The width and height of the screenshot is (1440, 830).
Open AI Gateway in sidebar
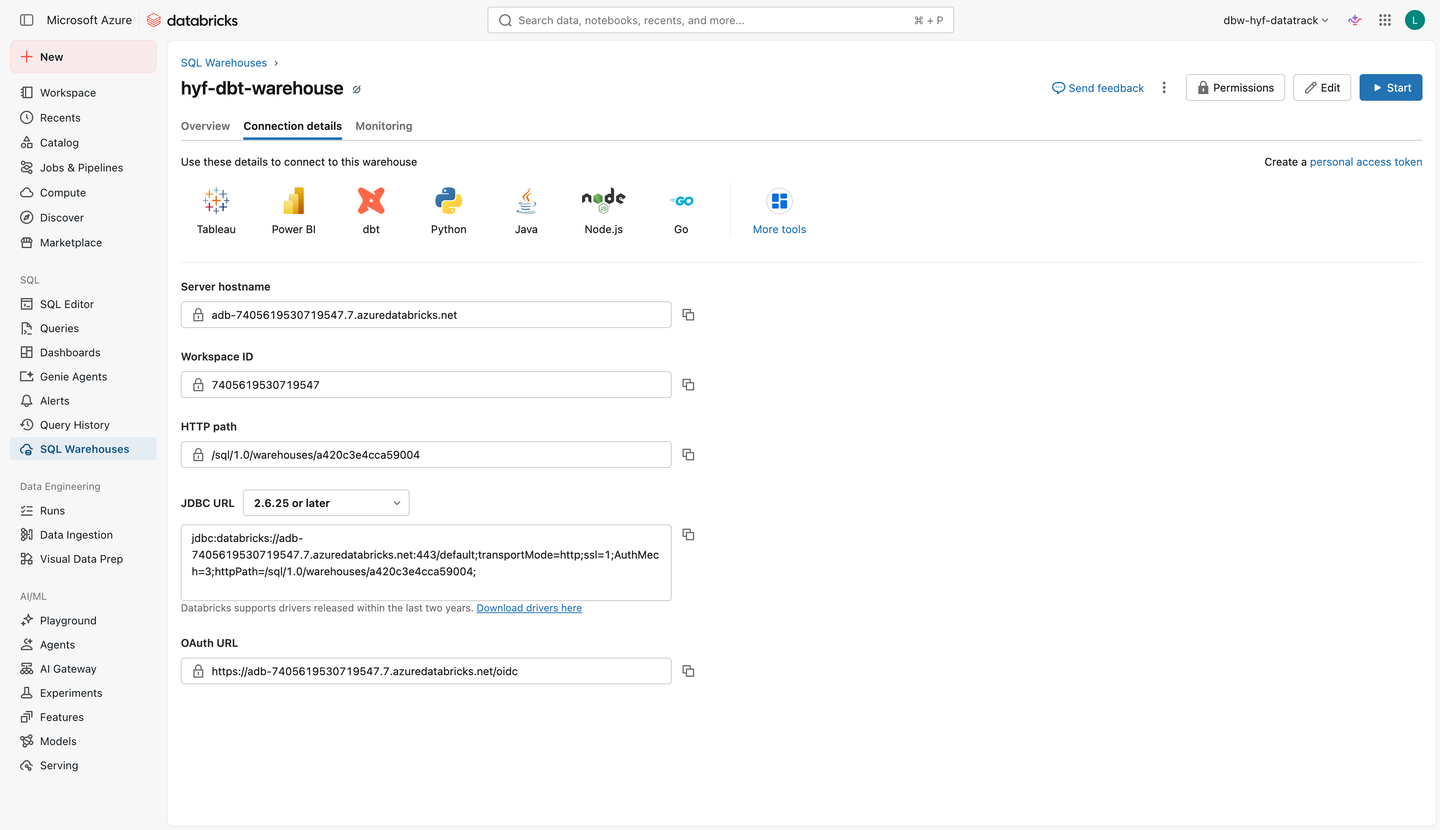83,669
